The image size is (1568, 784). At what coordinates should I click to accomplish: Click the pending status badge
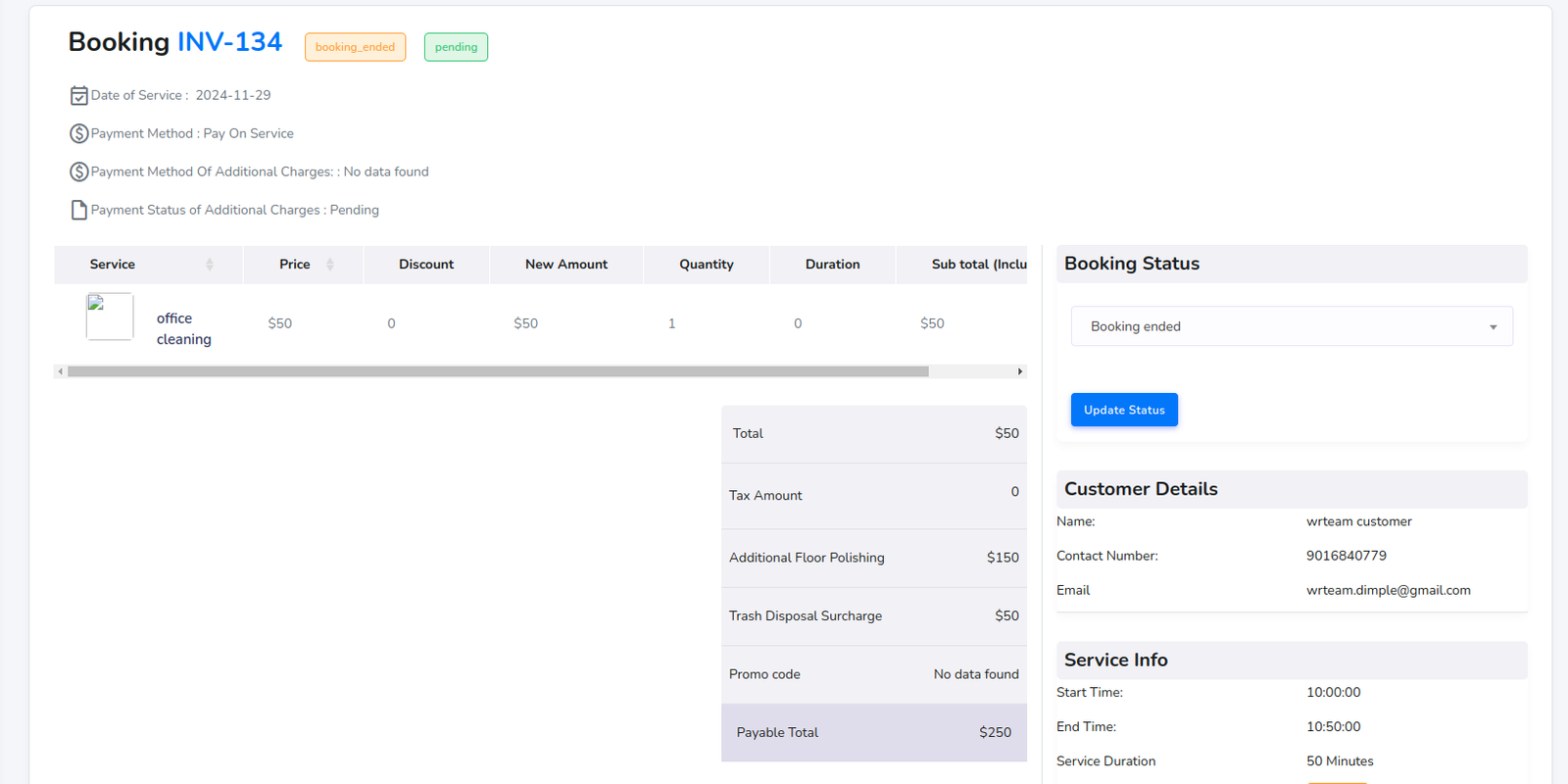coord(456,47)
